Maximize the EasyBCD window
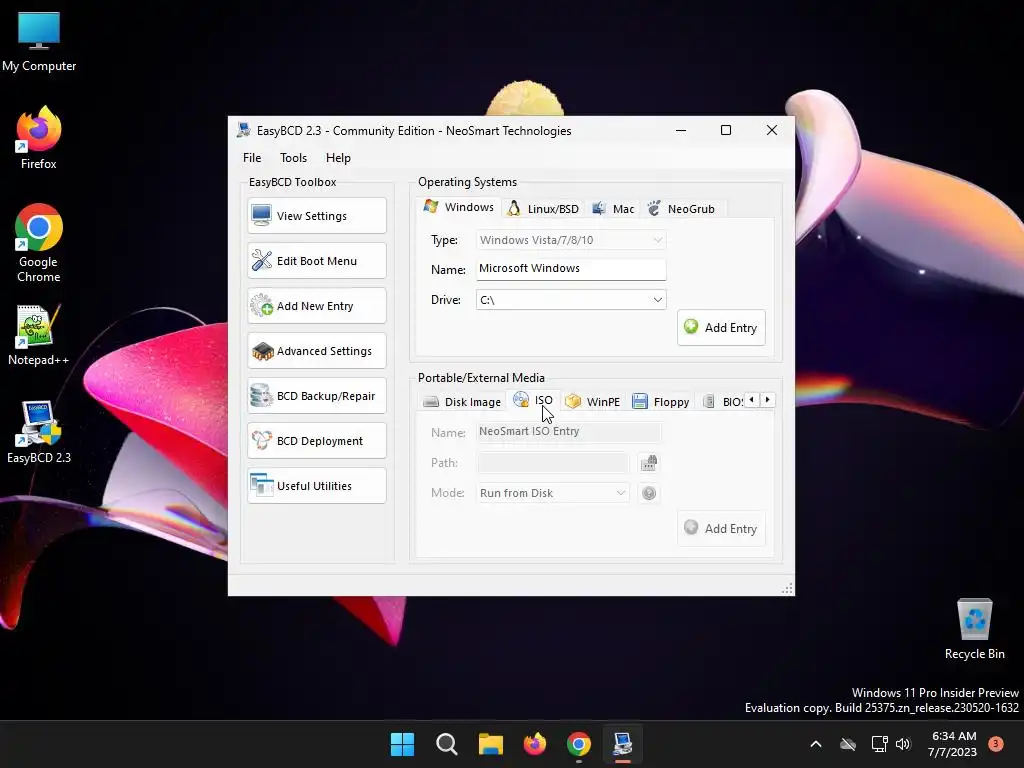This screenshot has width=1024, height=768. [x=726, y=130]
